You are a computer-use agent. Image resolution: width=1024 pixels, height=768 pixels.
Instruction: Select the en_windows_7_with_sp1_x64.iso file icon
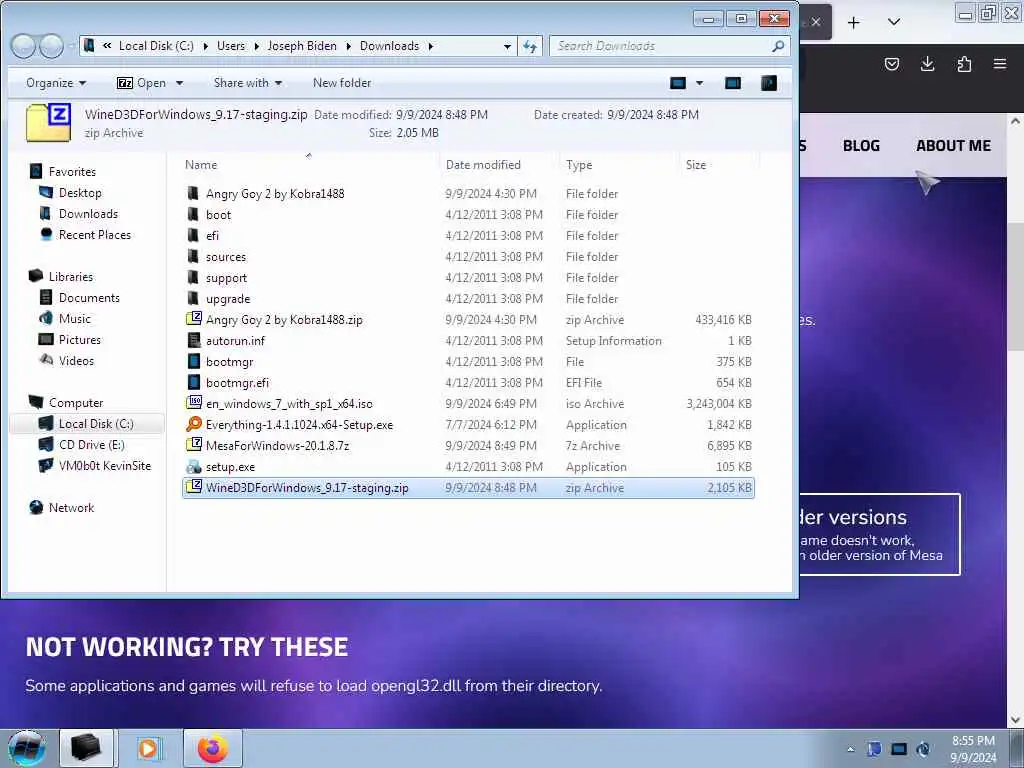point(194,403)
